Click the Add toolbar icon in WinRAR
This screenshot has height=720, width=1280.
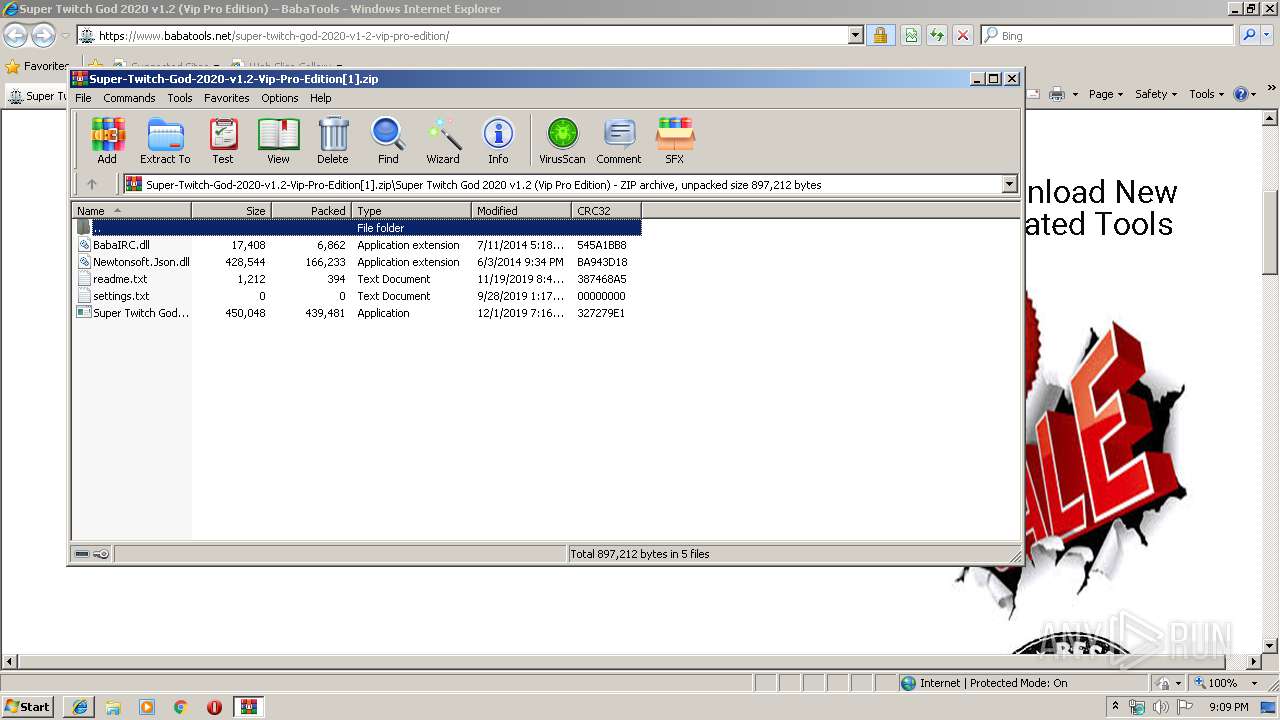(107, 140)
